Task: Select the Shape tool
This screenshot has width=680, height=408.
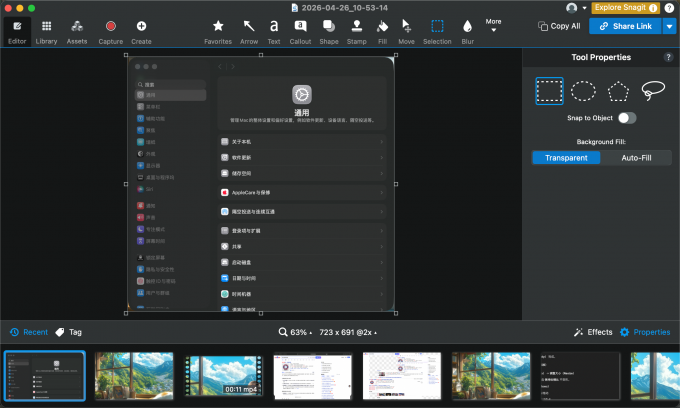Action: click(x=329, y=32)
